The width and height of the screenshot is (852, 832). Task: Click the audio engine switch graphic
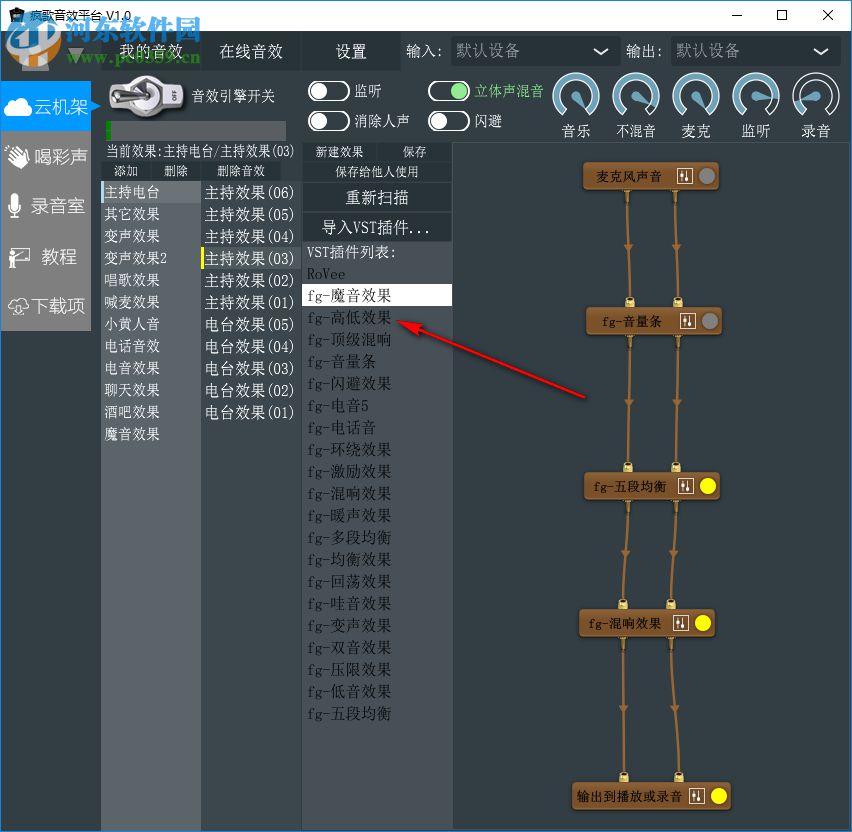(143, 96)
